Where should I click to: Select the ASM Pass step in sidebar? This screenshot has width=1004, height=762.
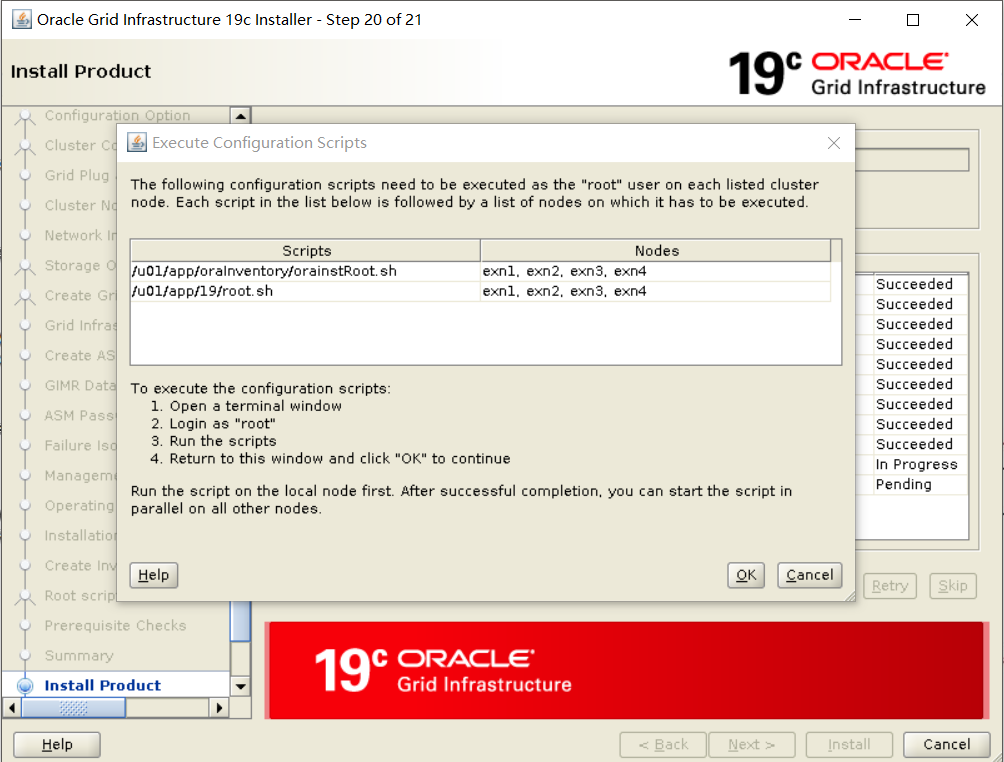pos(80,416)
